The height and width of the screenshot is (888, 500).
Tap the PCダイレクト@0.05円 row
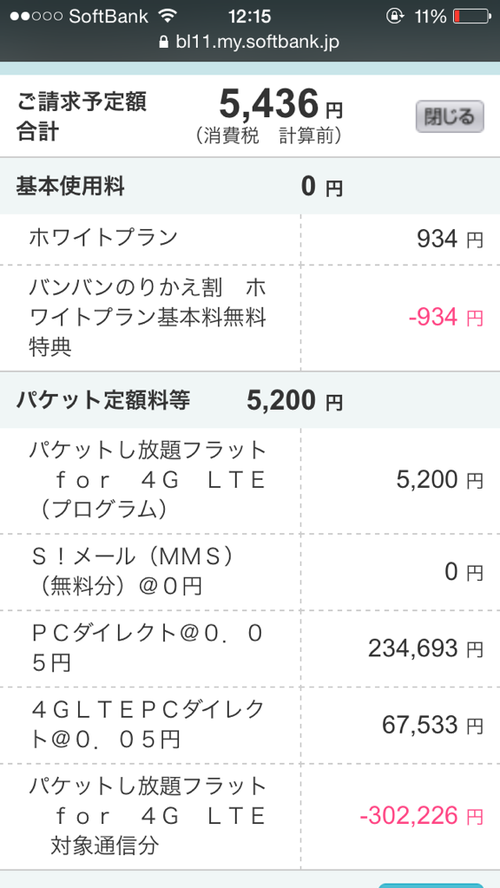[250, 649]
